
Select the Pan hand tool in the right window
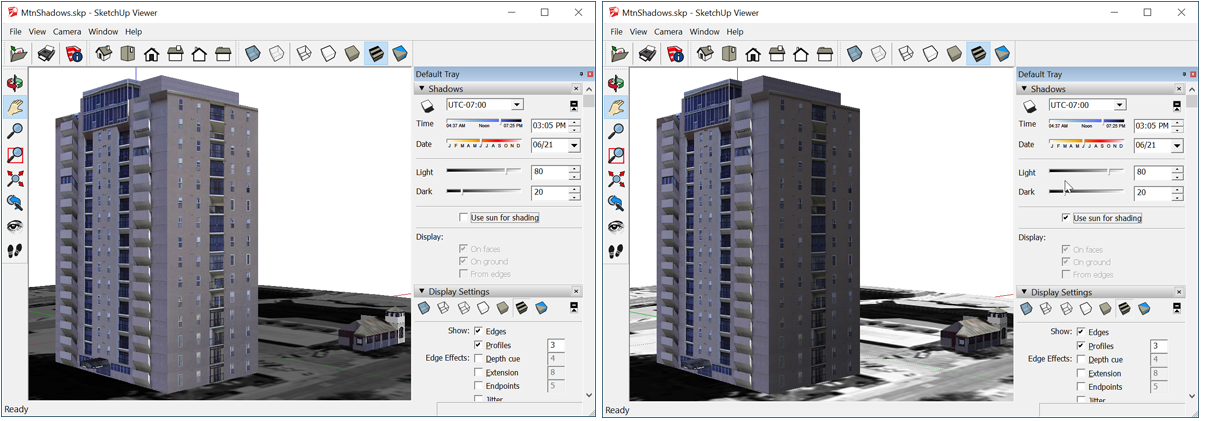(617, 107)
